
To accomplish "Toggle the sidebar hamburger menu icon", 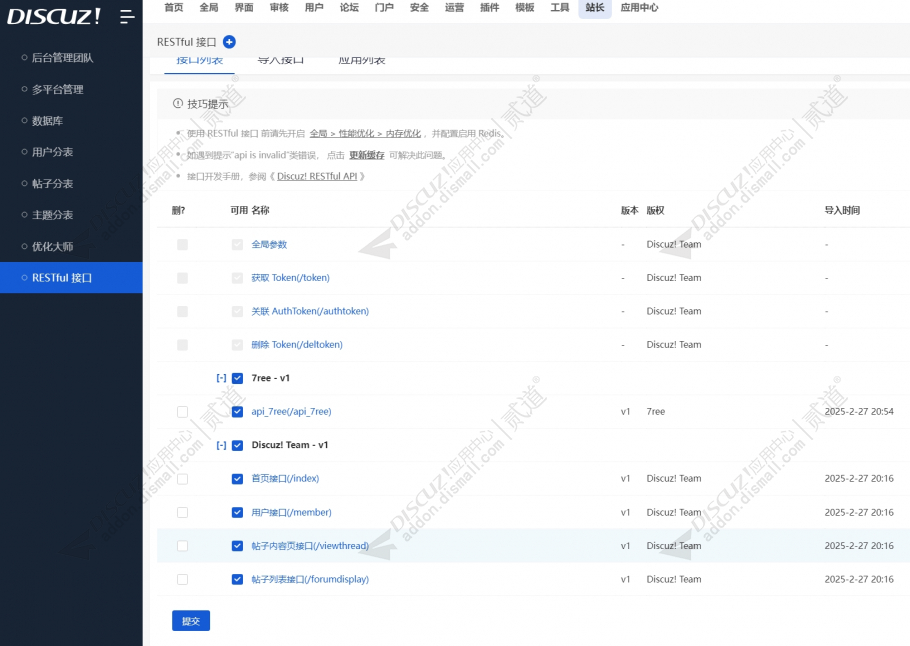I will (x=127, y=17).
